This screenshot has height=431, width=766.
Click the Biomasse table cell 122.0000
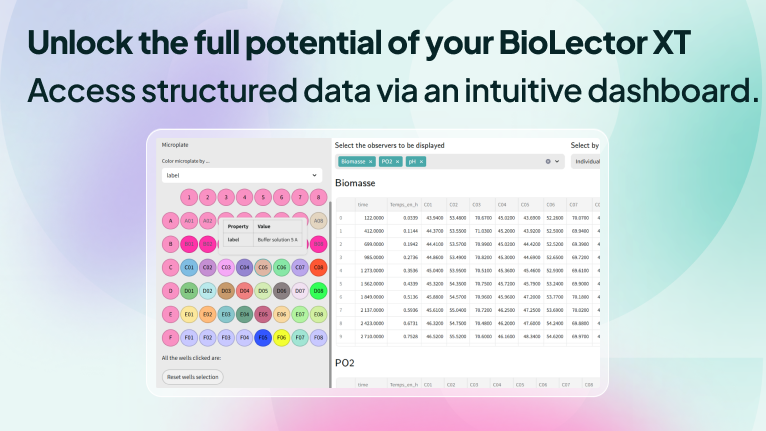point(372,217)
